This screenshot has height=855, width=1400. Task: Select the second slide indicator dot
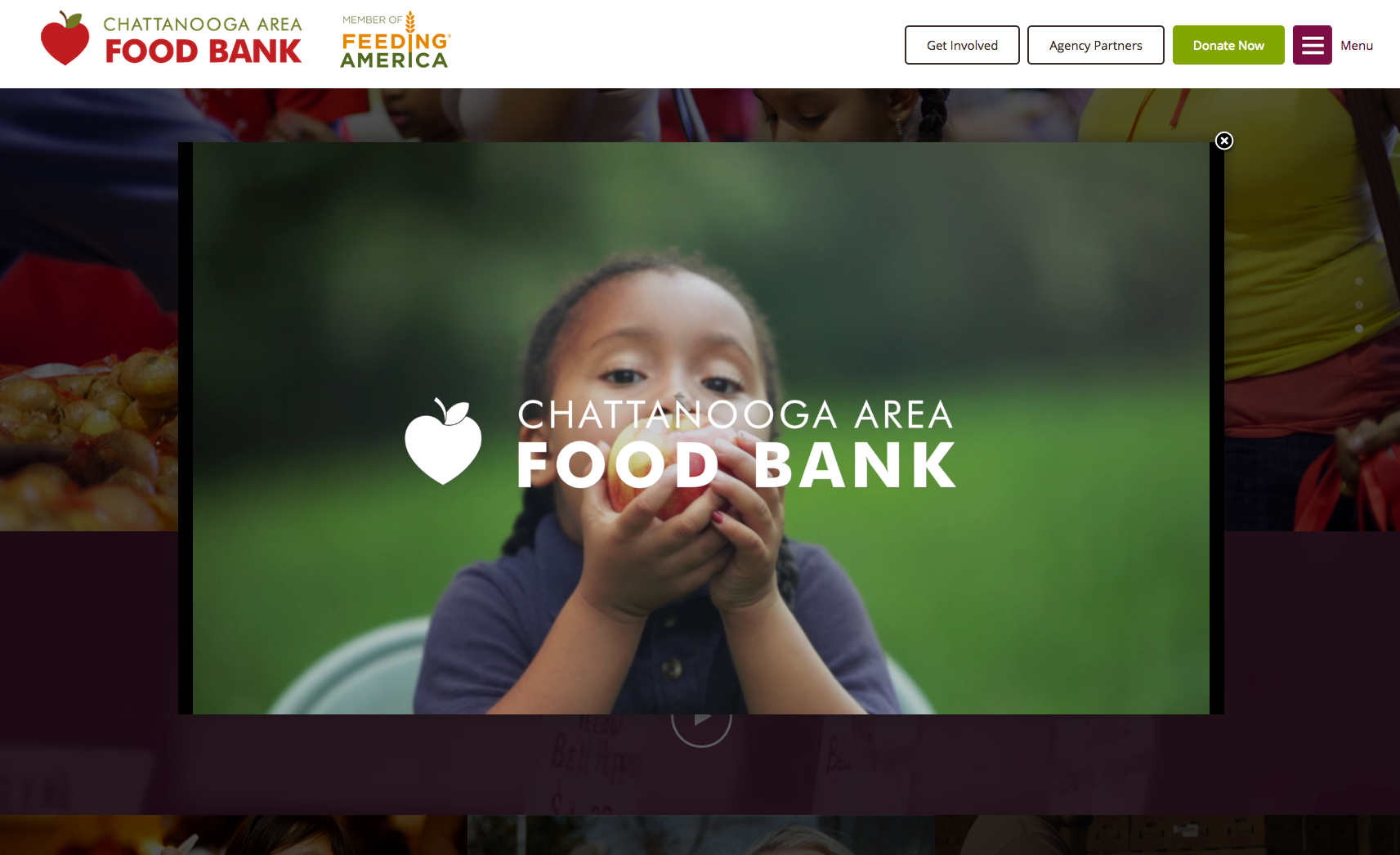tap(1358, 305)
